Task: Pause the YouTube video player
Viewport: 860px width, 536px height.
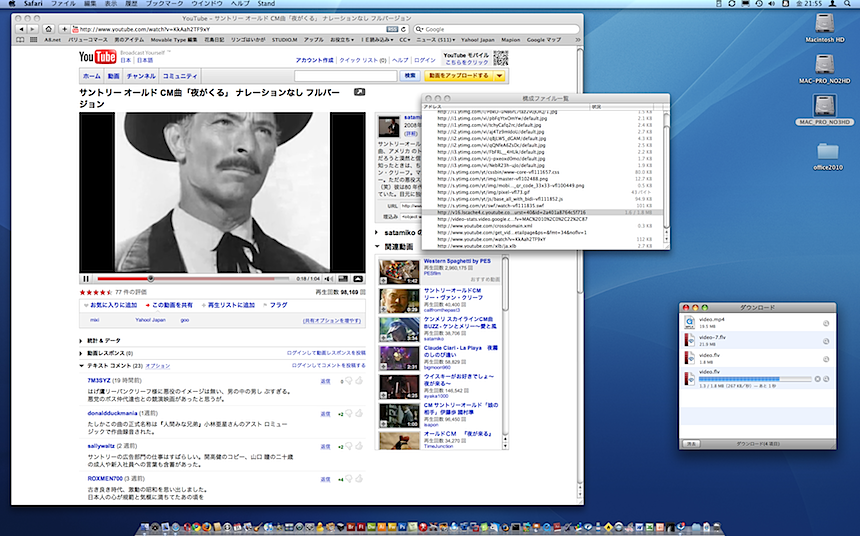Action: [x=86, y=279]
